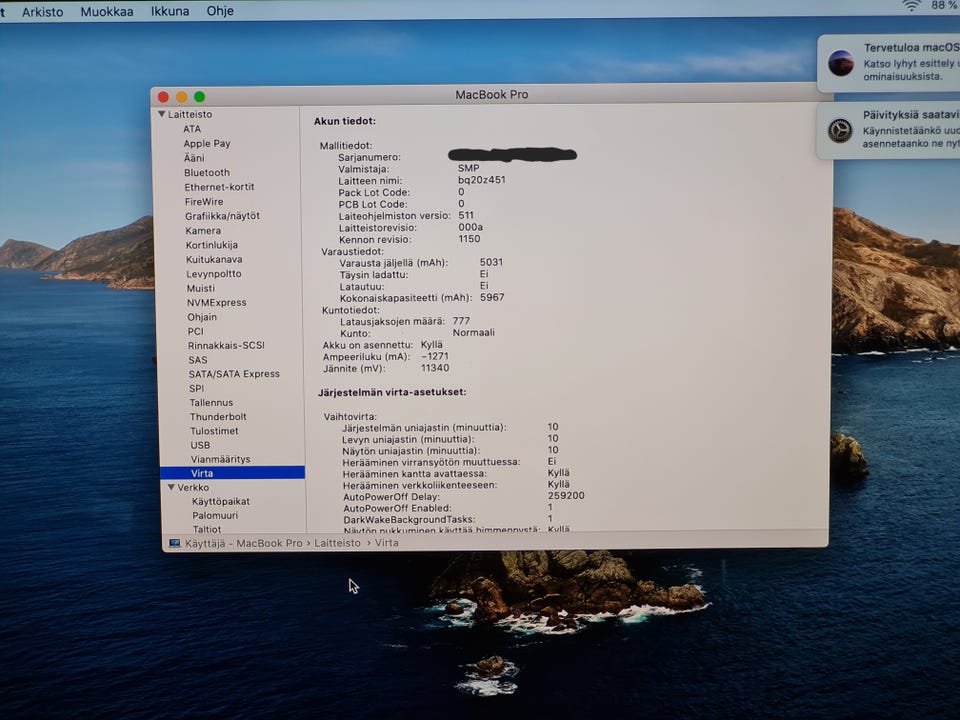Screen dimensions: 960x720
Task: Select ATA in the sidebar
Action: tap(192, 129)
